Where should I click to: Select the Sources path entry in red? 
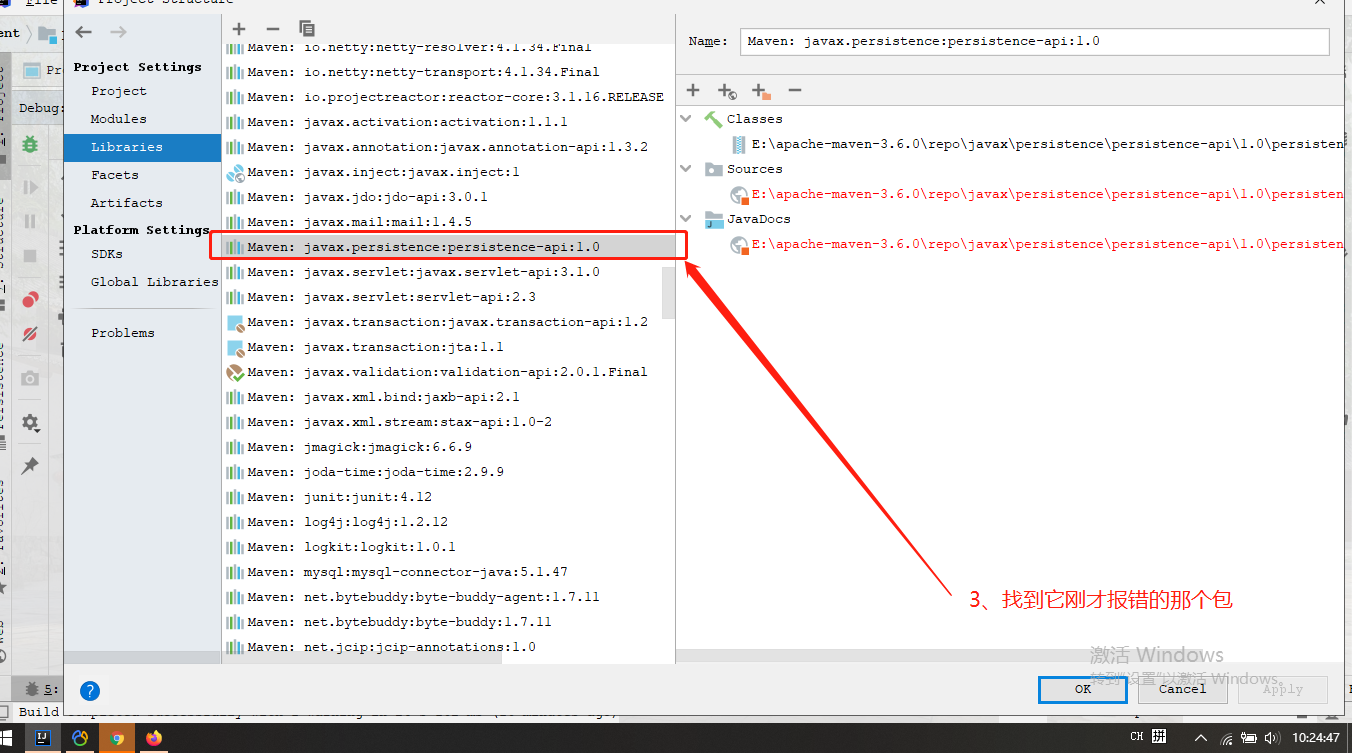1036,194
